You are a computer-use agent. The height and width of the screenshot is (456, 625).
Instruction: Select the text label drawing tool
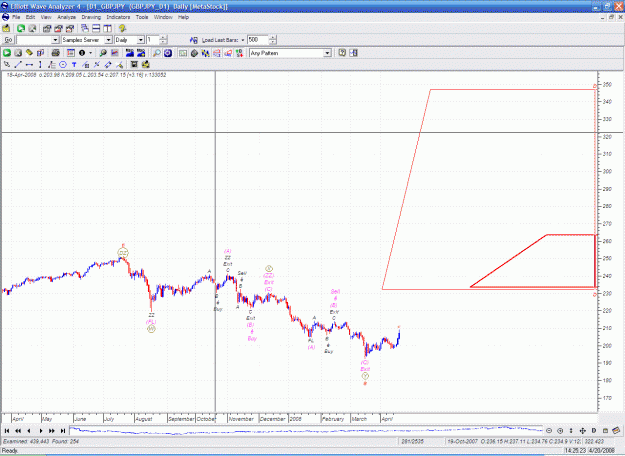coord(74,65)
